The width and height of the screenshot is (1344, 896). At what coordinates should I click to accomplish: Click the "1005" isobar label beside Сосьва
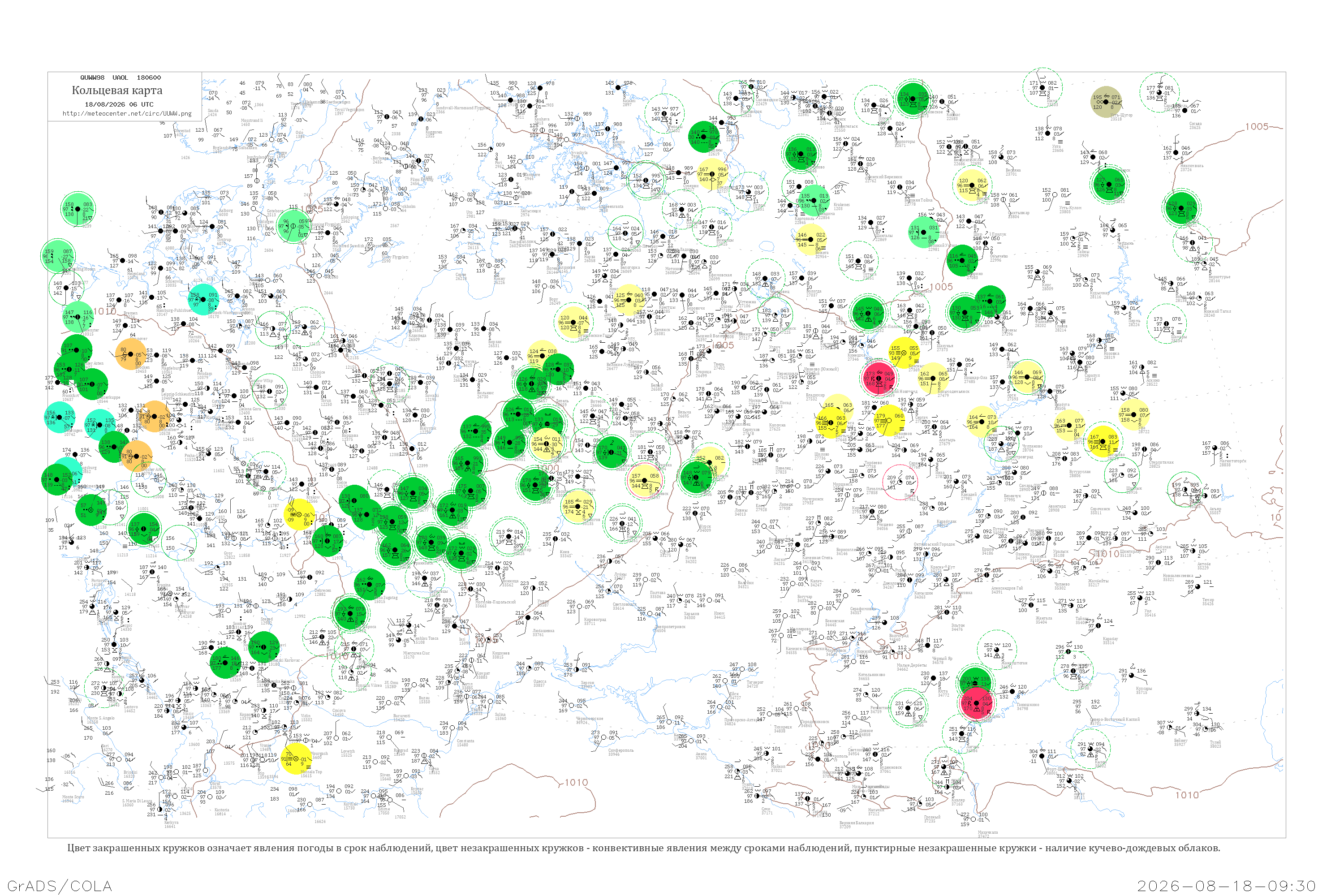coord(1257,127)
